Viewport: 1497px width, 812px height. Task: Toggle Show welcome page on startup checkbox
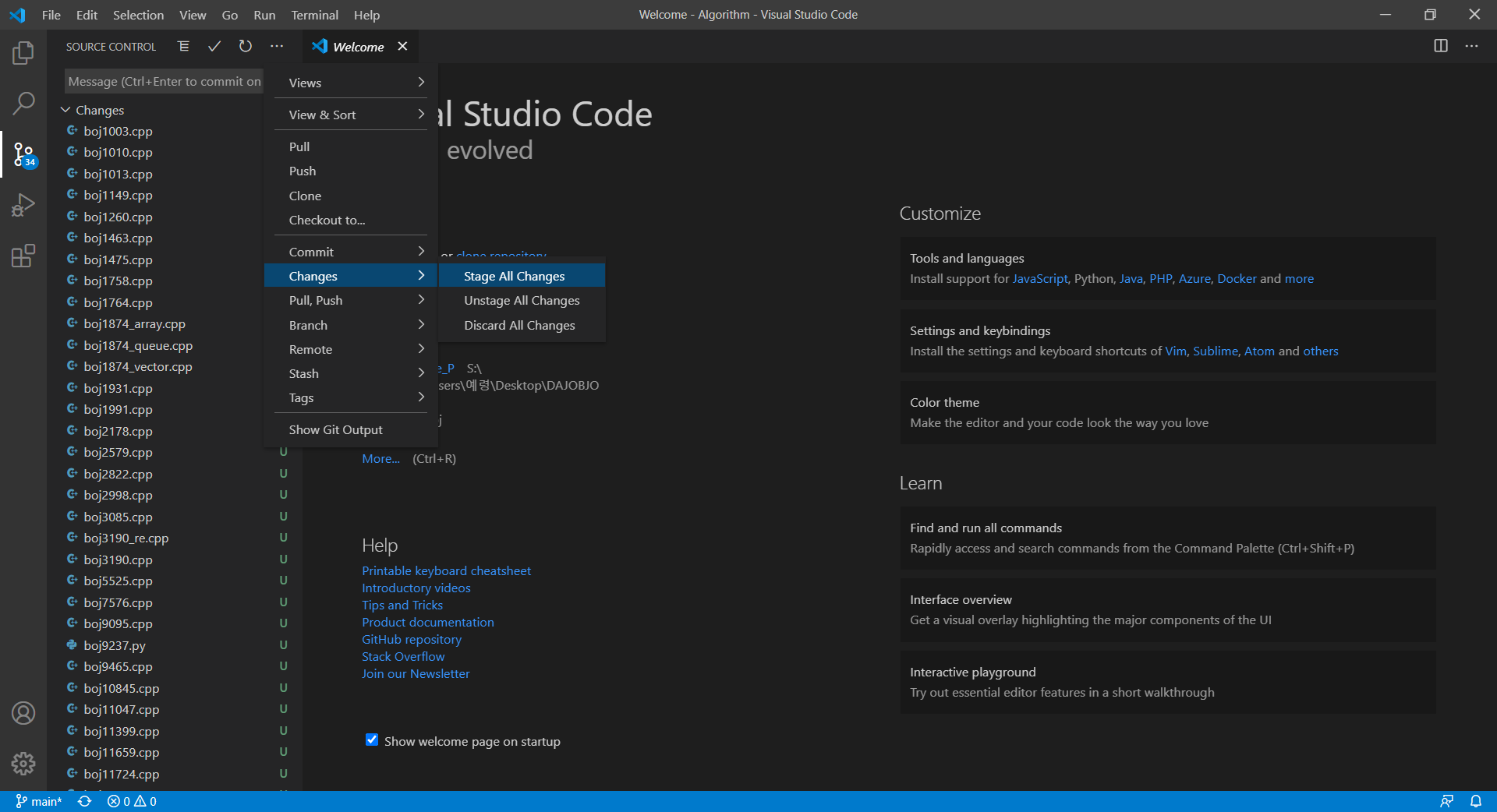pyautogui.click(x=372, y=740)
